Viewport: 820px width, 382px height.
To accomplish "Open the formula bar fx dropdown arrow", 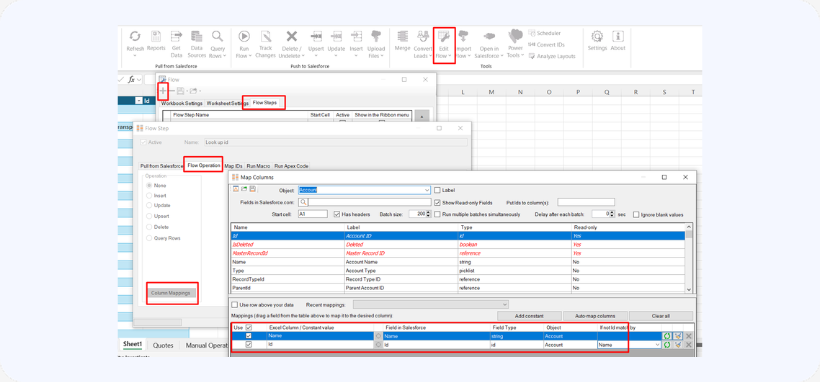I will [140, 80].
